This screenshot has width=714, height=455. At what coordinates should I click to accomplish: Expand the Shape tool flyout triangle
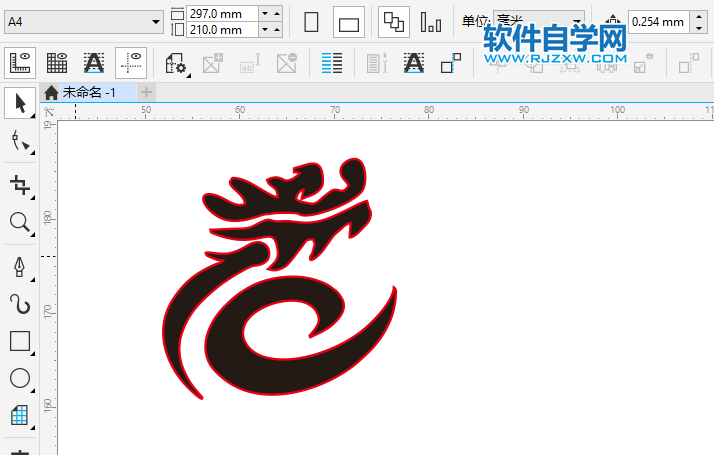[x=33, y=153]
